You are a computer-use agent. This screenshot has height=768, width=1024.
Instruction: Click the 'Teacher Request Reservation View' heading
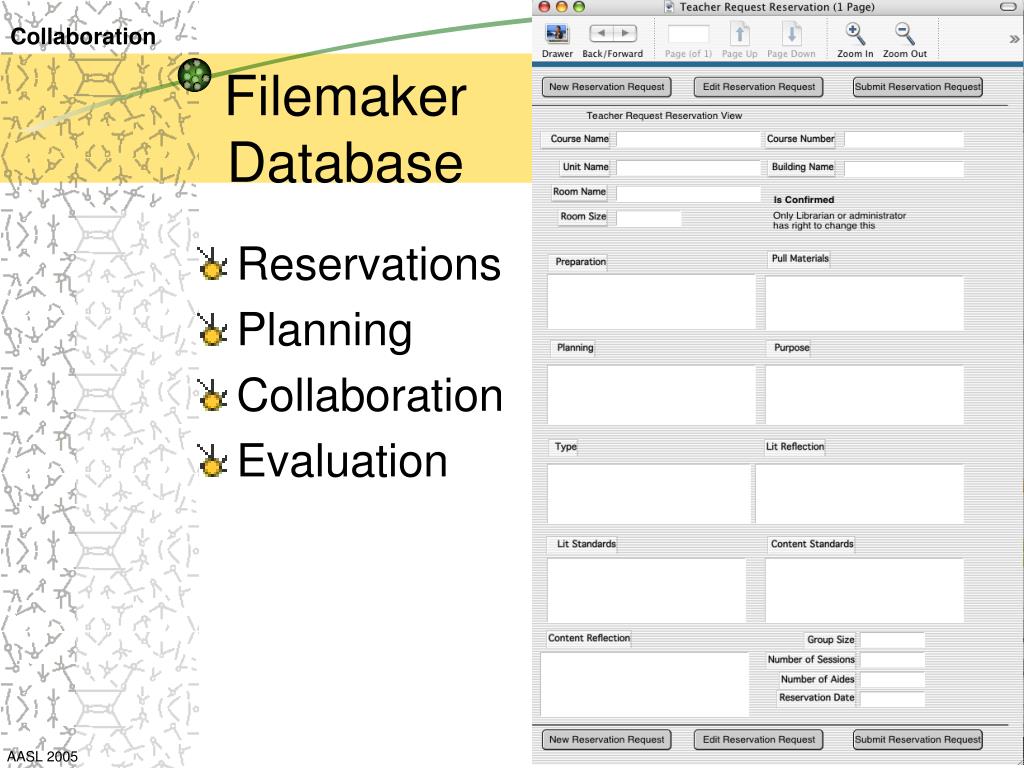[x=664, y=116]
